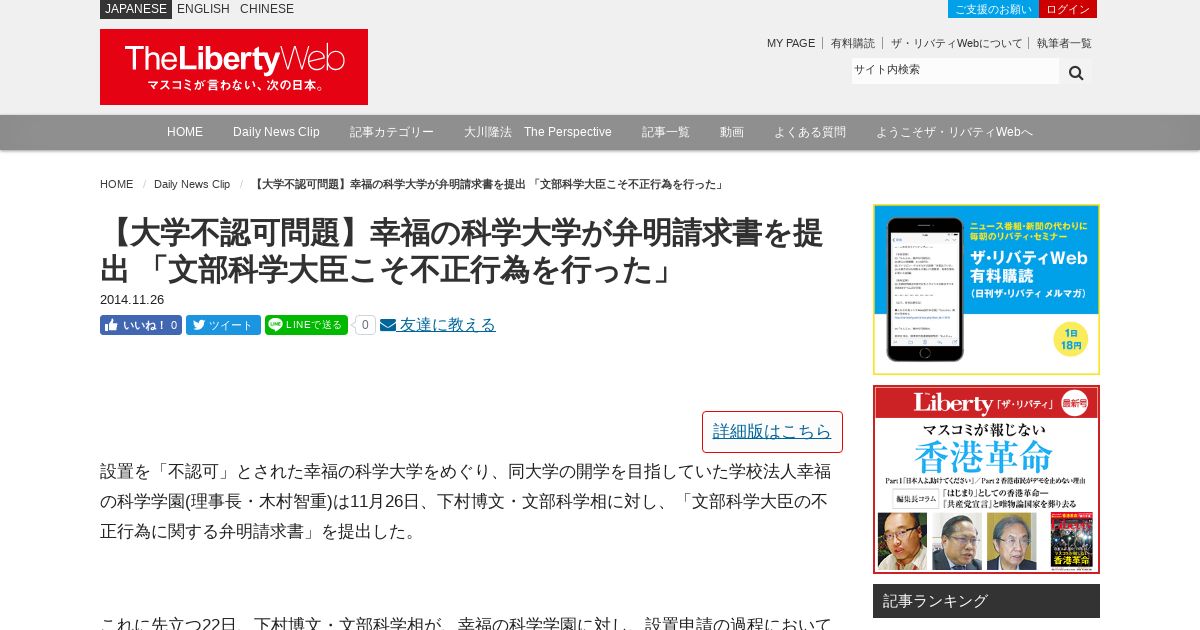Click TheLibertyWeb red logo
The height and width of the screenshot is (630, 1200).
pyautogui.click(x=234, y=67)
